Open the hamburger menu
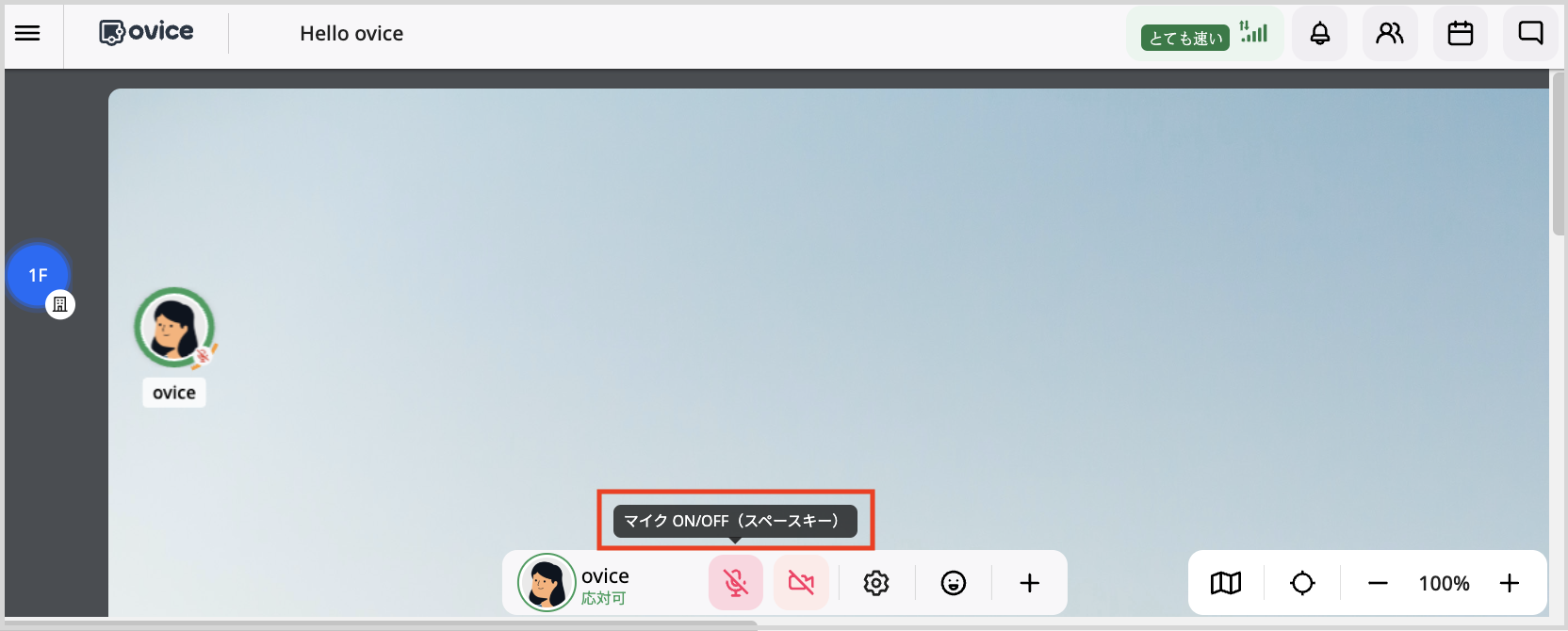1568x631 pixels. (x=27, y=34)
